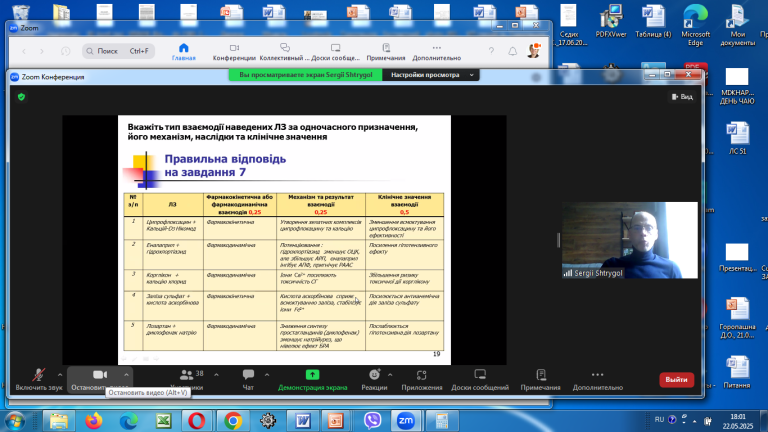Click the red Выйти button
The width and height of the screenshot is (768, 432).
pos(676,380)
